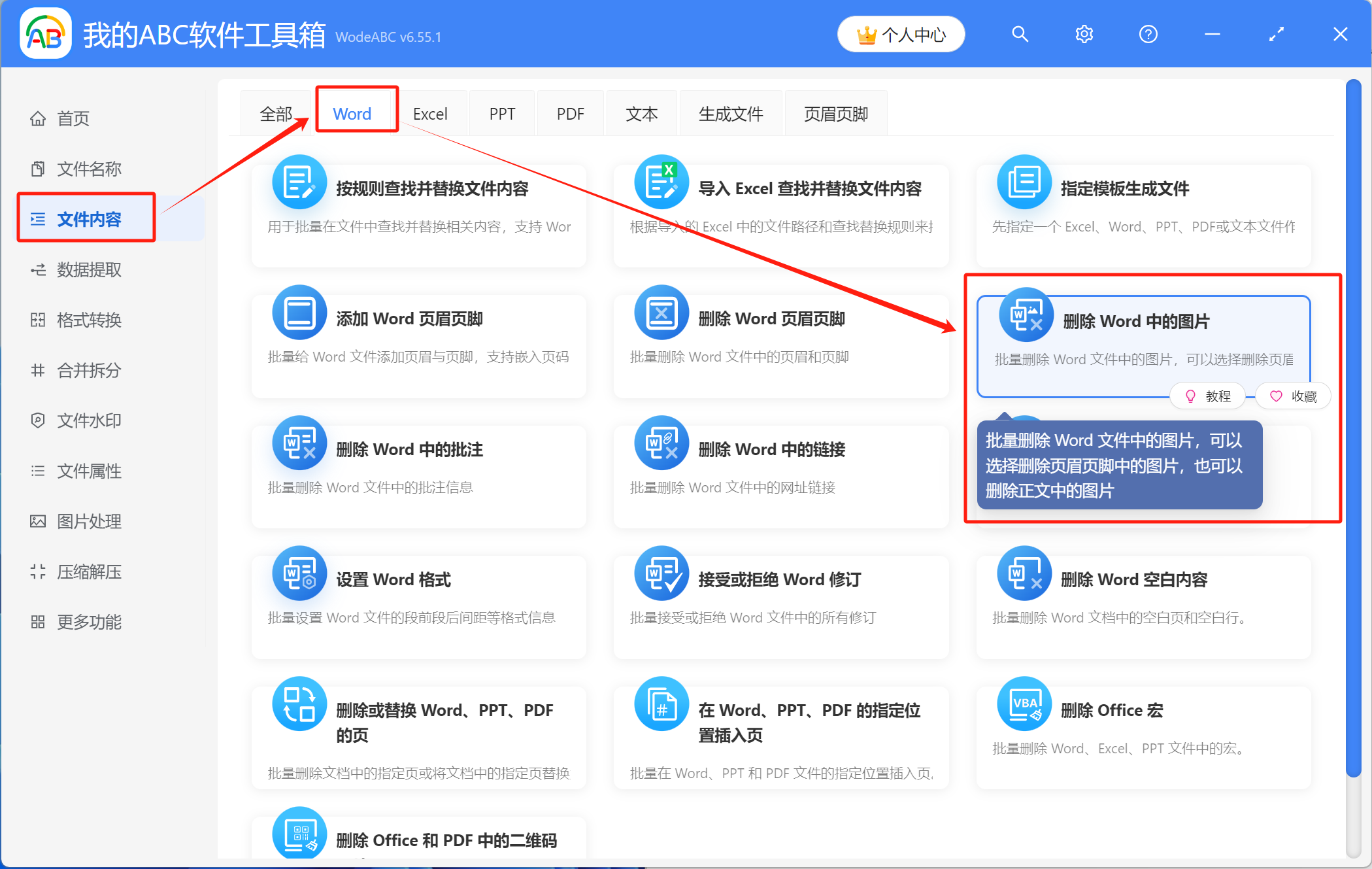Select the 接受或拒绝 Word 修订 tool icon
1372x869 pixels.
[x=661, y=574]
